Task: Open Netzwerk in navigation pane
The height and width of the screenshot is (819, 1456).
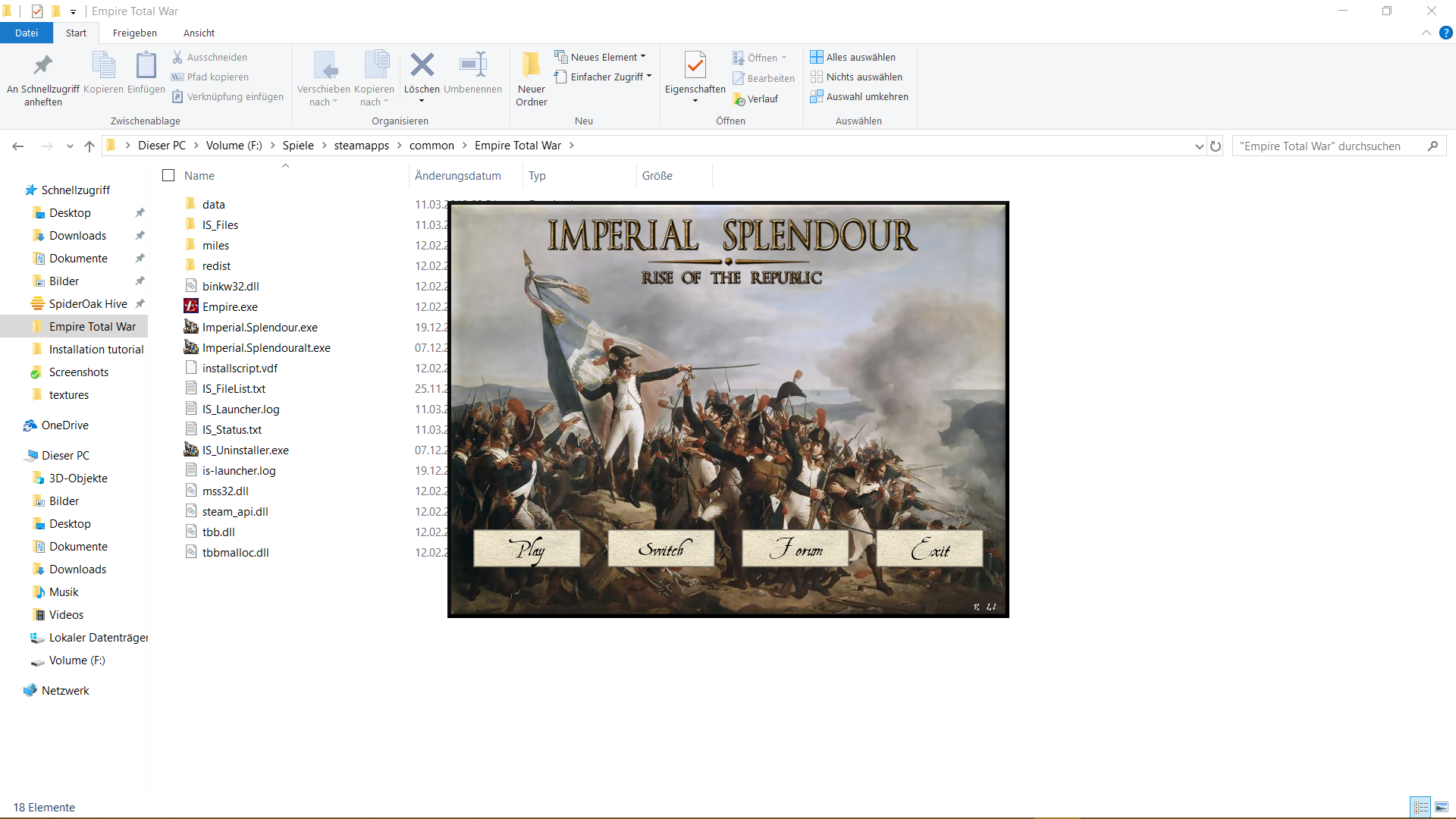Action: coord(65,690)
